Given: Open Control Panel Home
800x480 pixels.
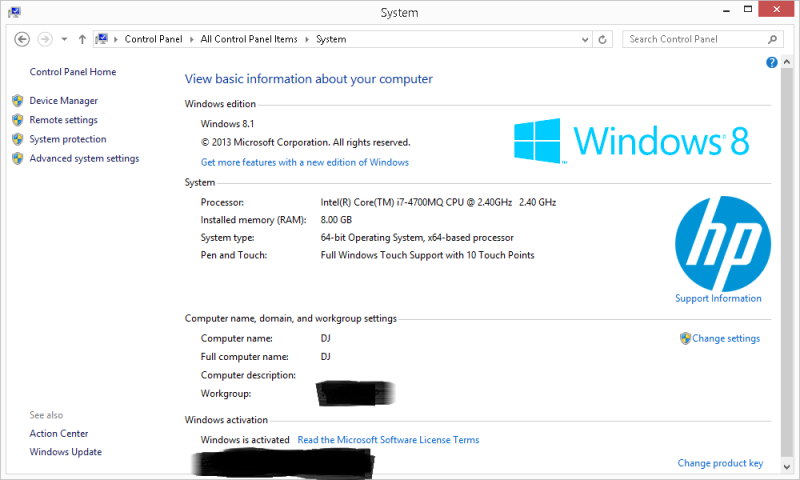Looking at the screenshot, I should [72, 72].
